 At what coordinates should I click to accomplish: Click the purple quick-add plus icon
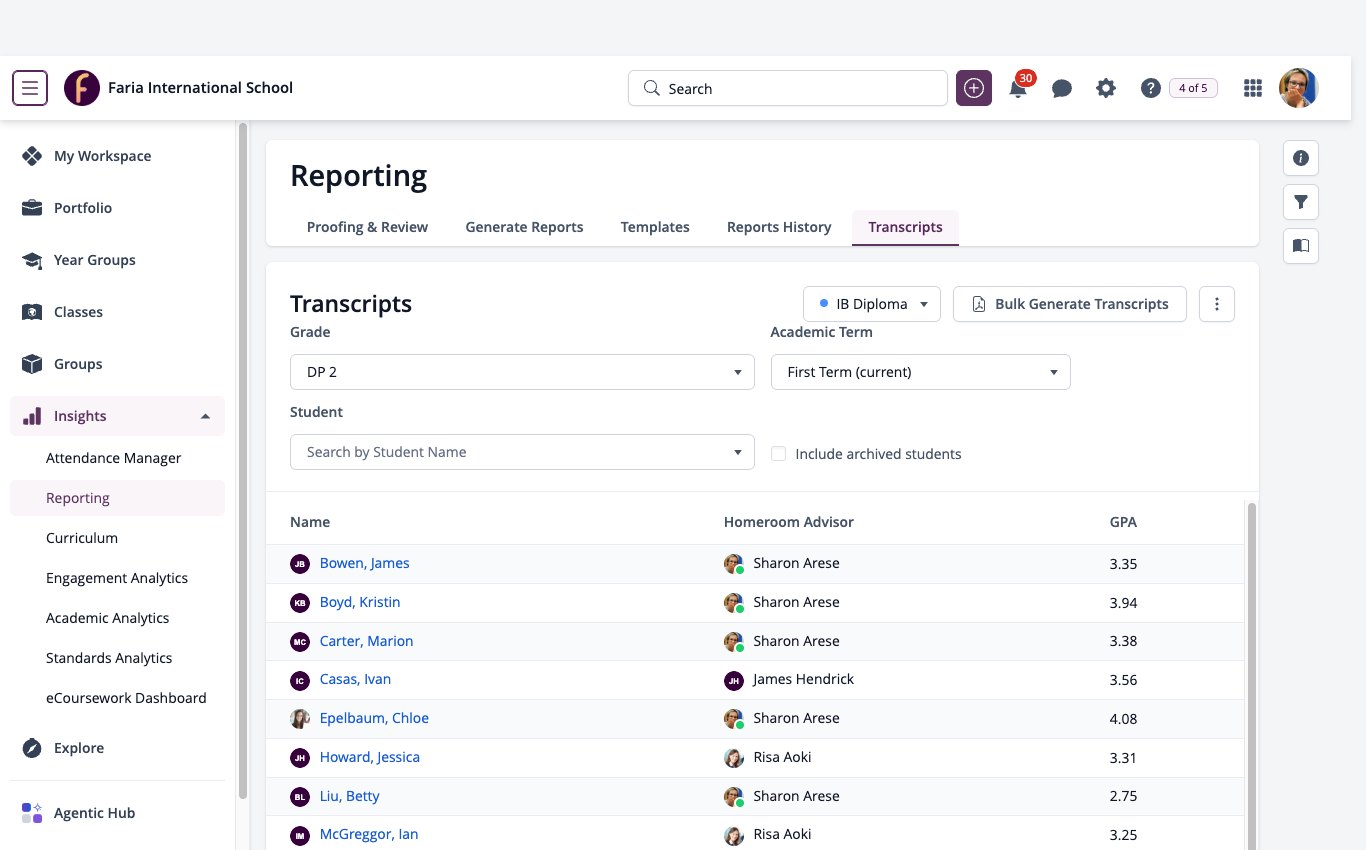coord(974,88)
